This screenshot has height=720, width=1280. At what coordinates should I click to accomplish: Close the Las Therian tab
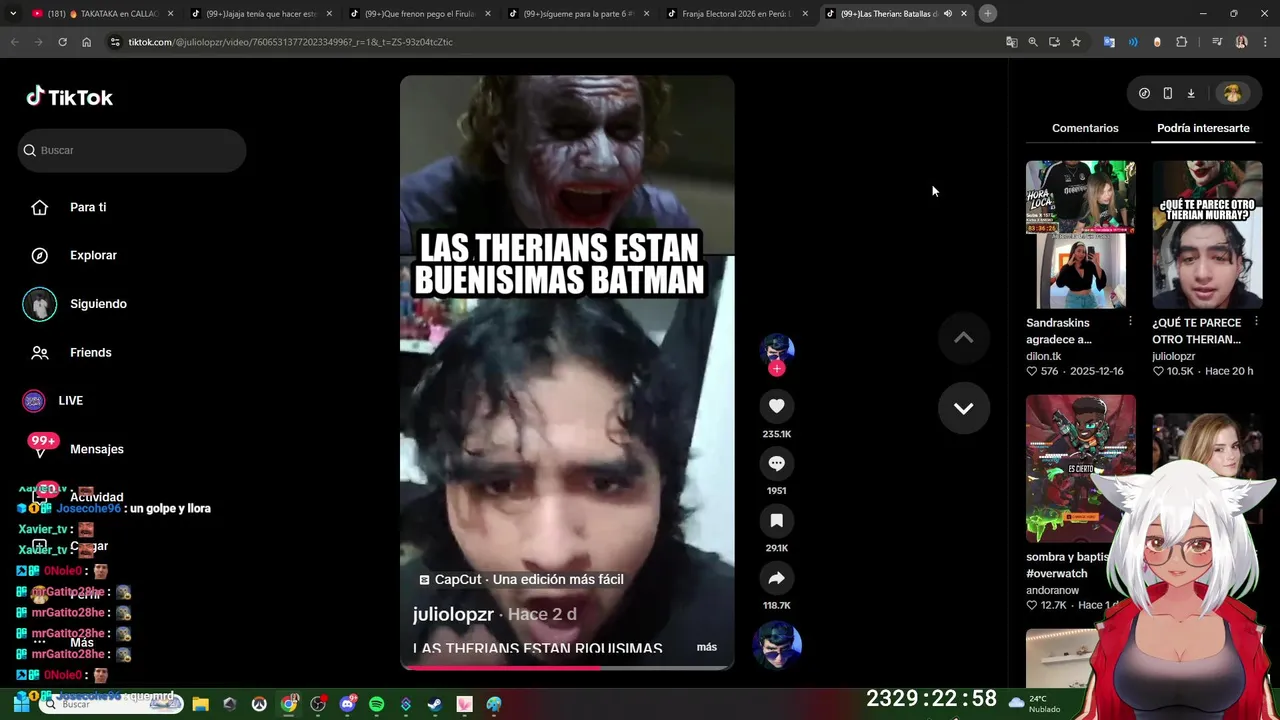click(963, 14)
